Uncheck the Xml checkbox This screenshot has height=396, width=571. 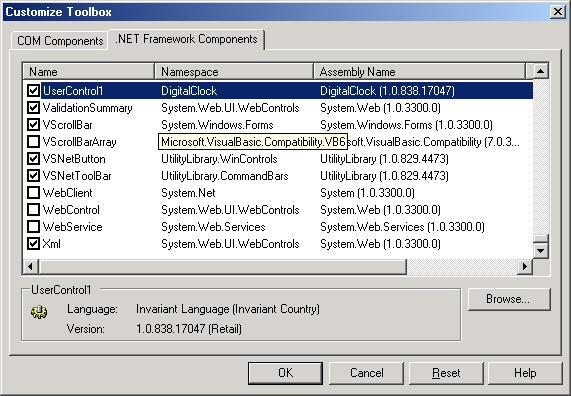click(x=34, y=243)
